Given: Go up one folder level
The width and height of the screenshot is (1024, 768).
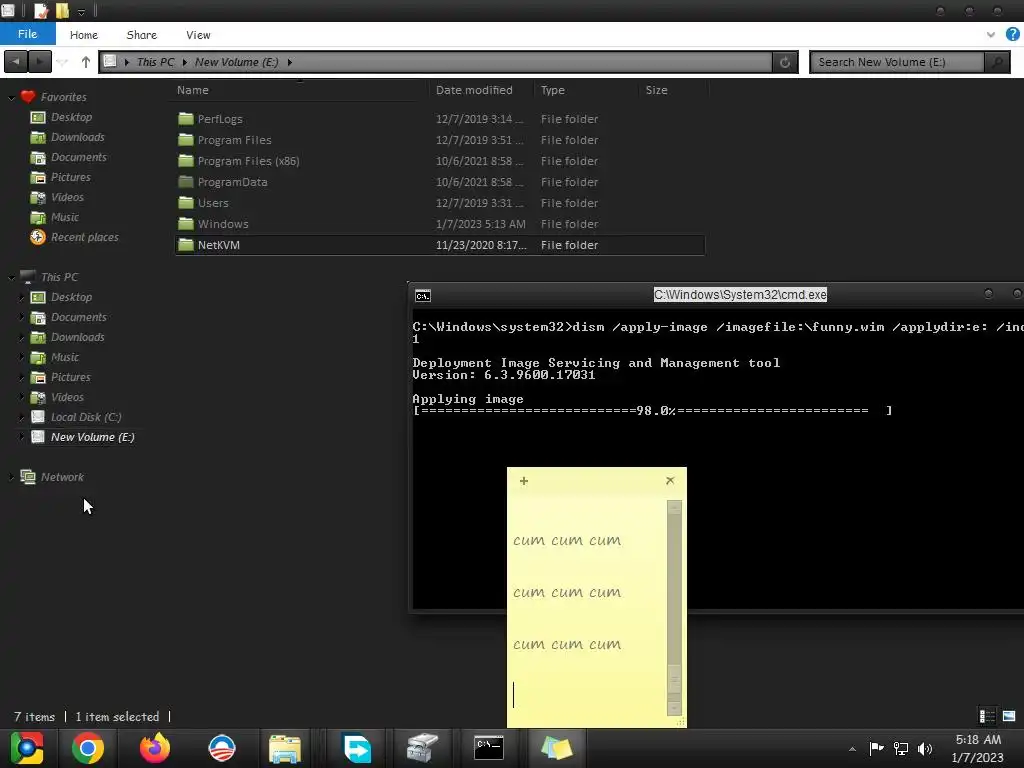Looking at the screenshot, I should pyautogui.click(x=86, y=62).
